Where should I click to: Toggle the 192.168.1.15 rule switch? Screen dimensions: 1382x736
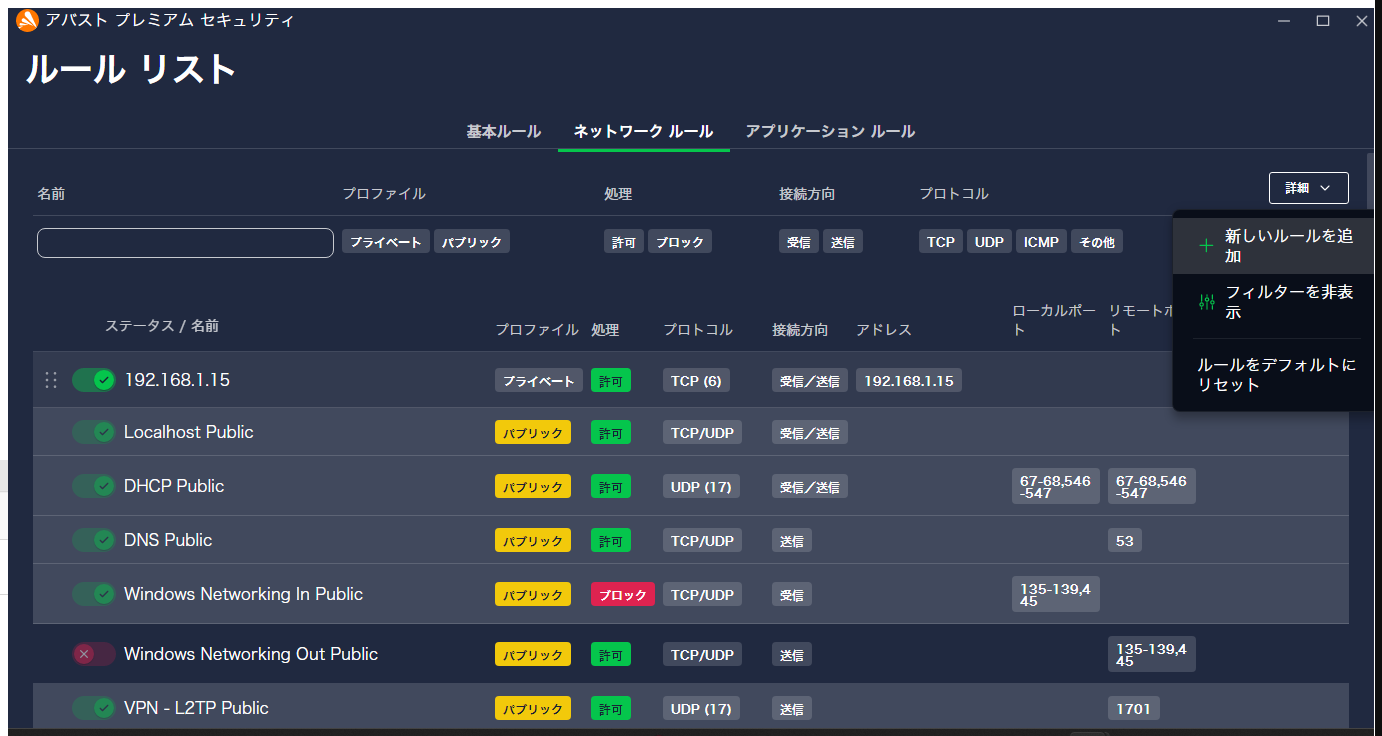[x=94, y=380]
